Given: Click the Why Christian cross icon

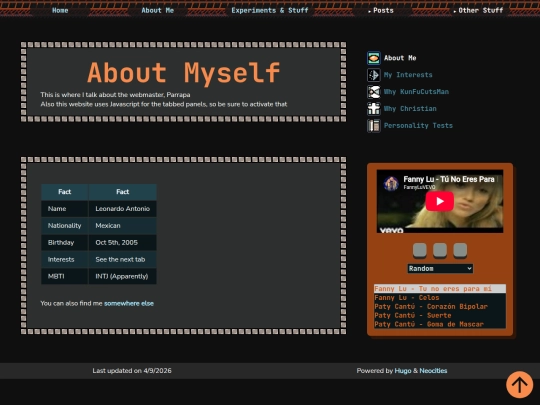Looking at the screenshot, I should (374, 108).
